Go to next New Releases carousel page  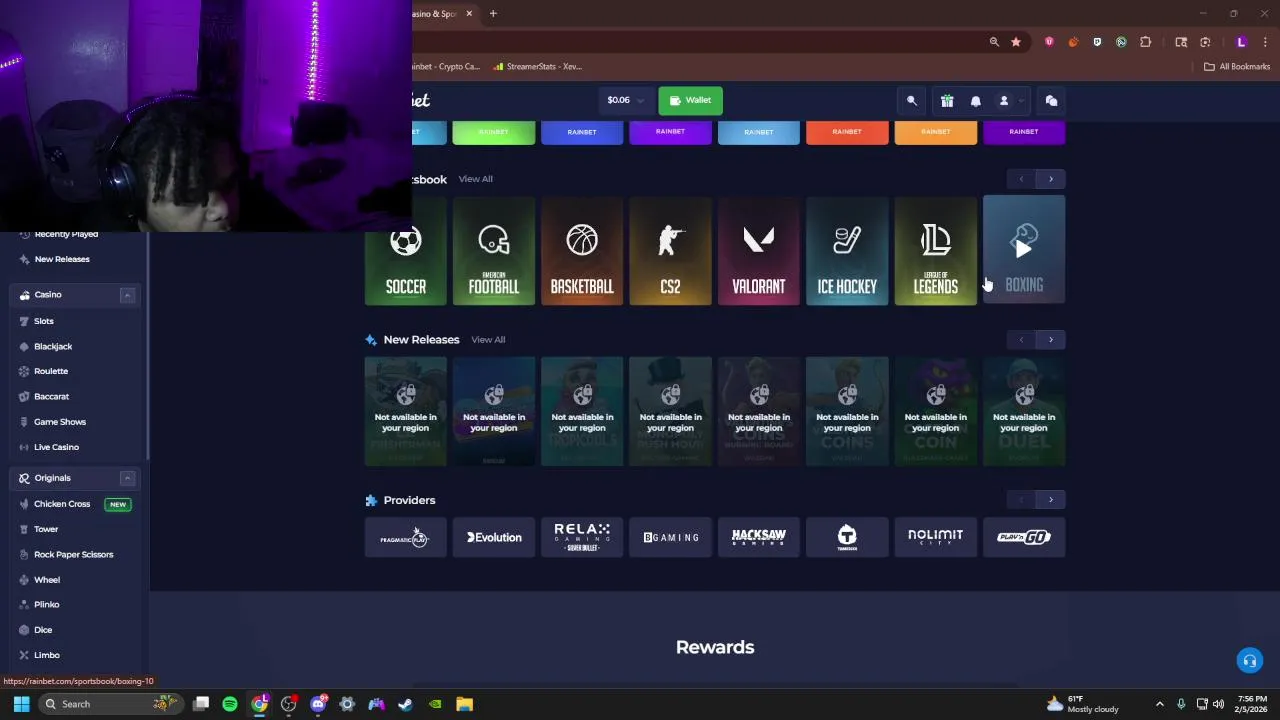pyautogui.click(x=1051, y=340)
